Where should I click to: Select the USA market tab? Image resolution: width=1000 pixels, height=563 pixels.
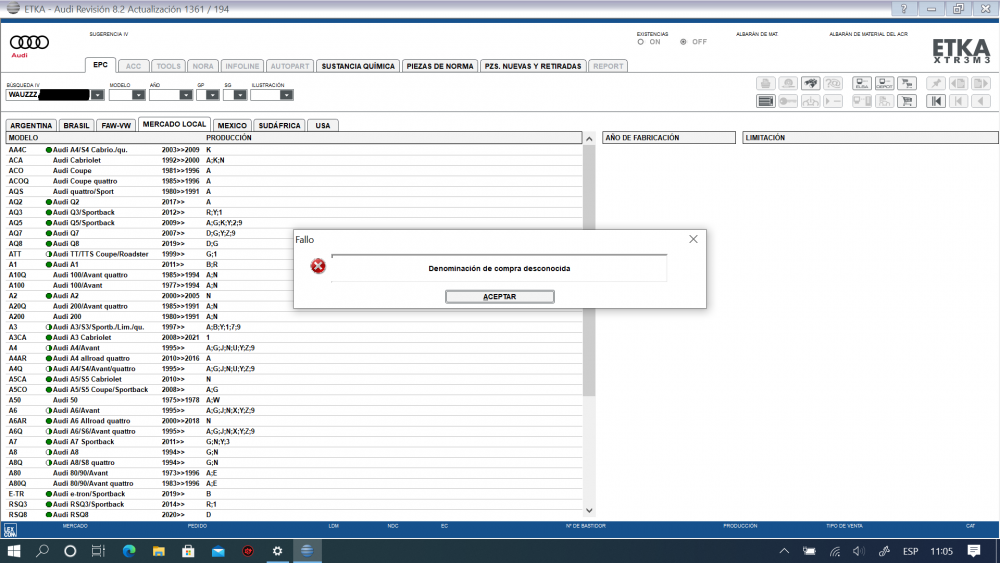point(323,126)
